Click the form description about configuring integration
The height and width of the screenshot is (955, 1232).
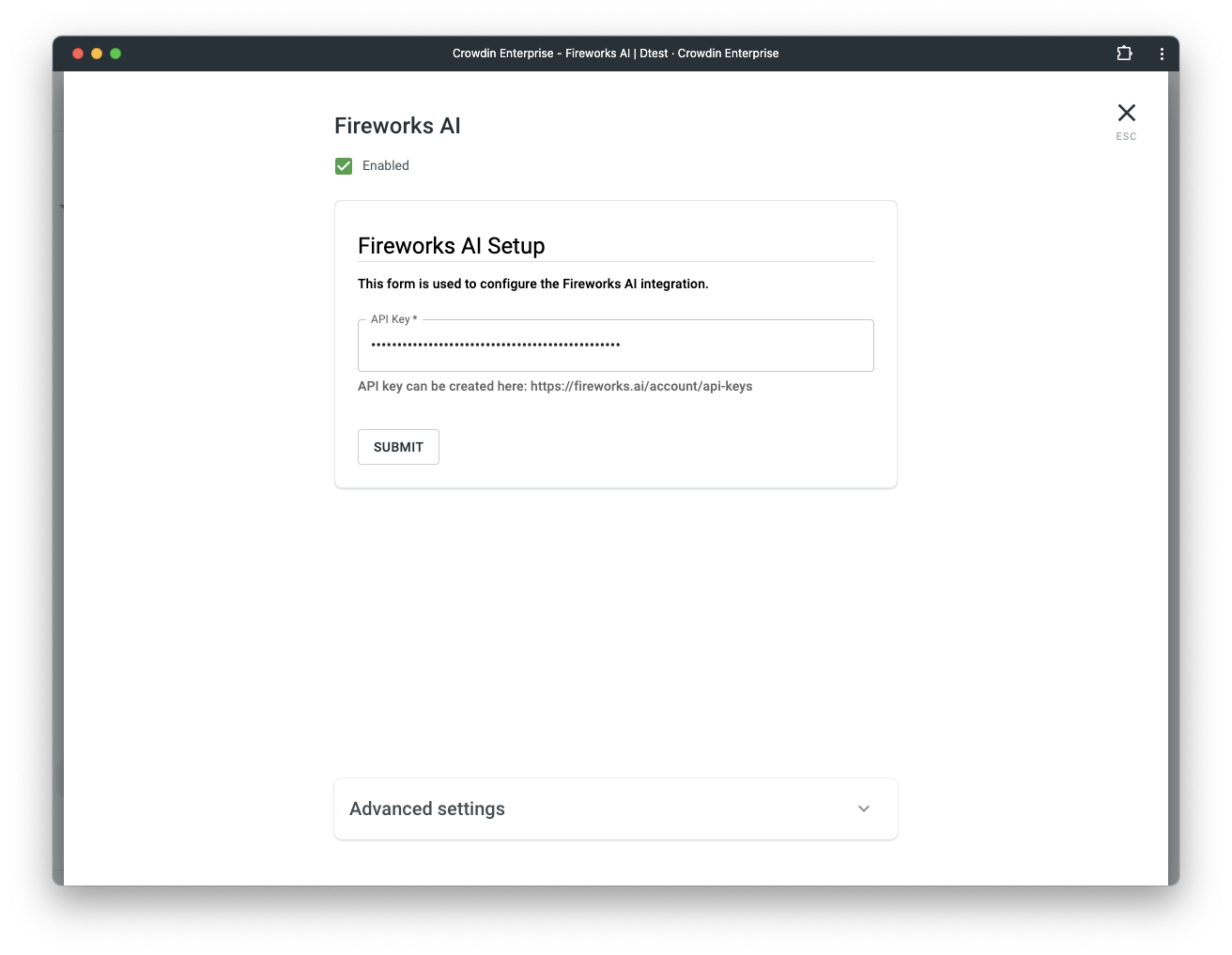(x=532, y=284)
